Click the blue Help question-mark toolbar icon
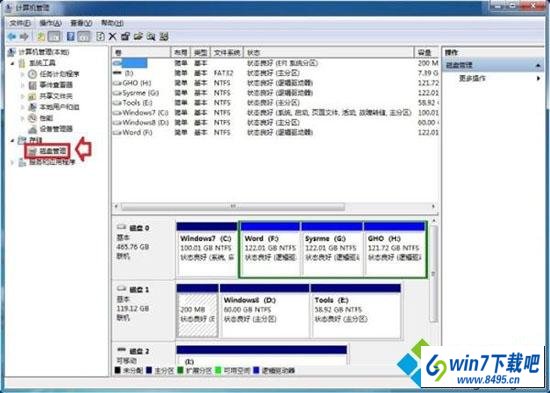 click(71, 36)
